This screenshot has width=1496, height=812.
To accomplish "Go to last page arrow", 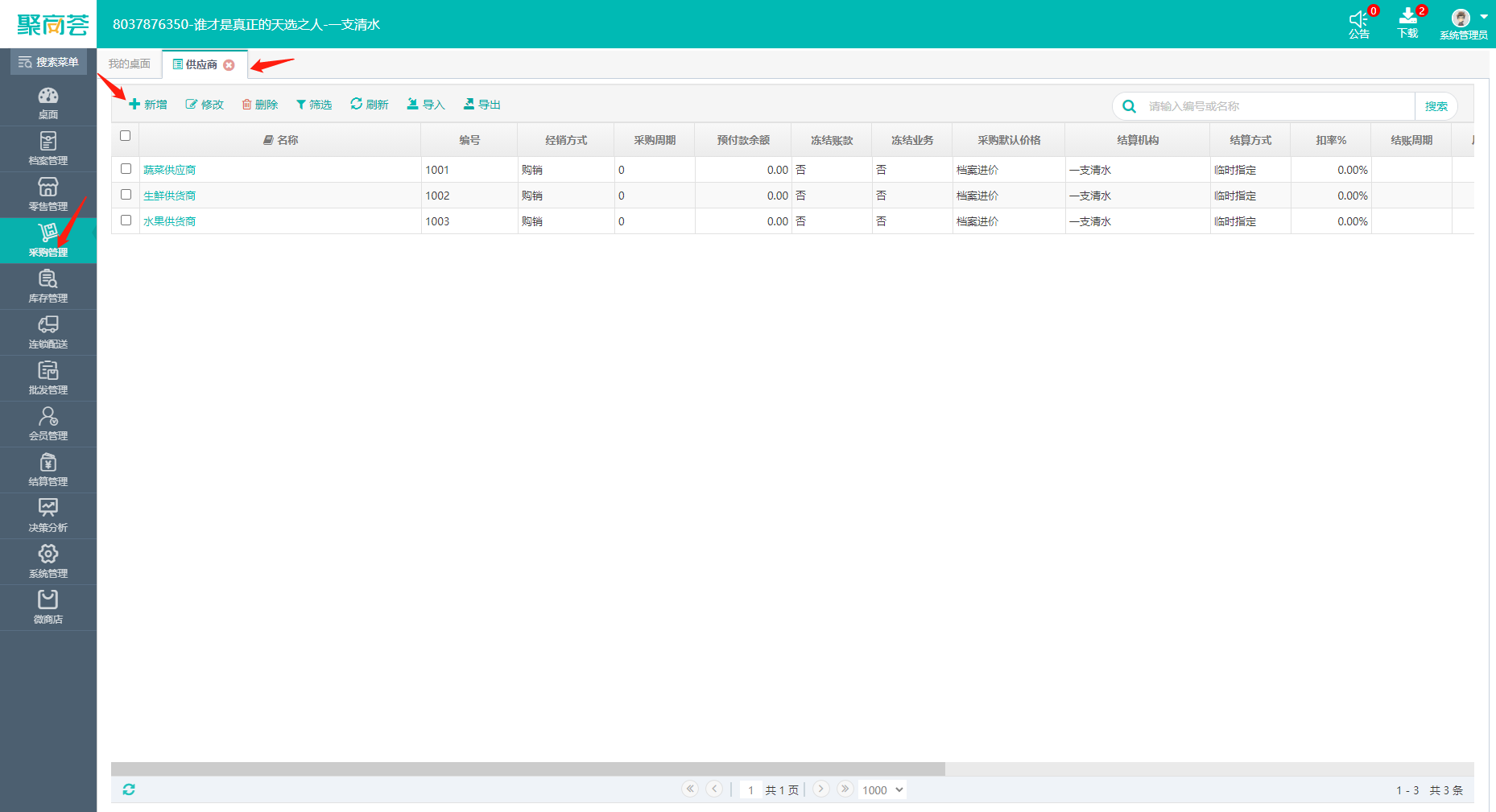I will tap(845, 789).
